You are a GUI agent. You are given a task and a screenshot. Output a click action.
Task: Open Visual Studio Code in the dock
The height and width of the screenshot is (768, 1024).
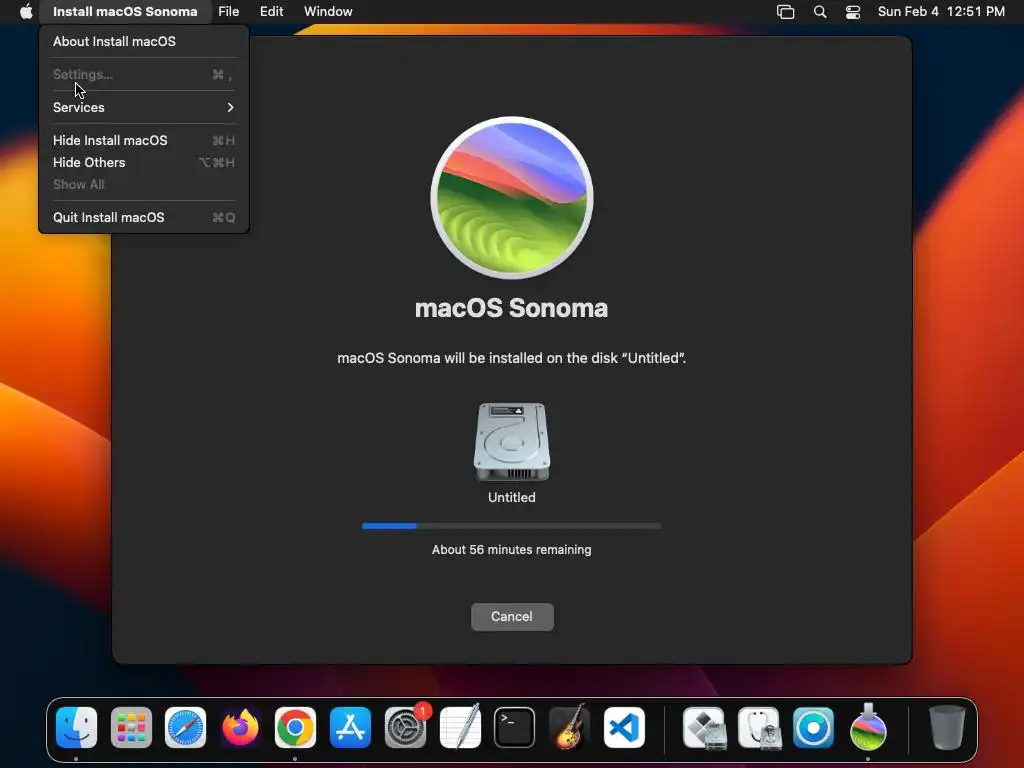click(x=624, y=727)
